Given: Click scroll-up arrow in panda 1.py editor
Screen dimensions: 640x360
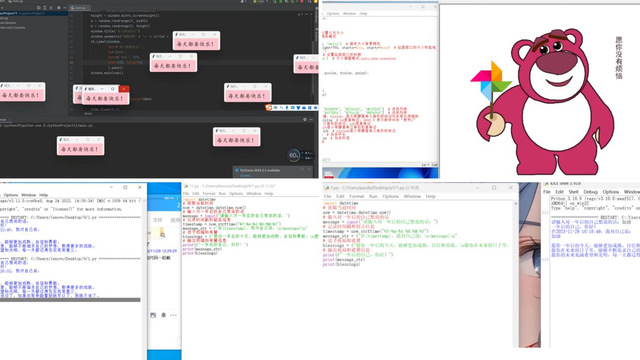Looking at the screenshot, I should coord(515,203).
